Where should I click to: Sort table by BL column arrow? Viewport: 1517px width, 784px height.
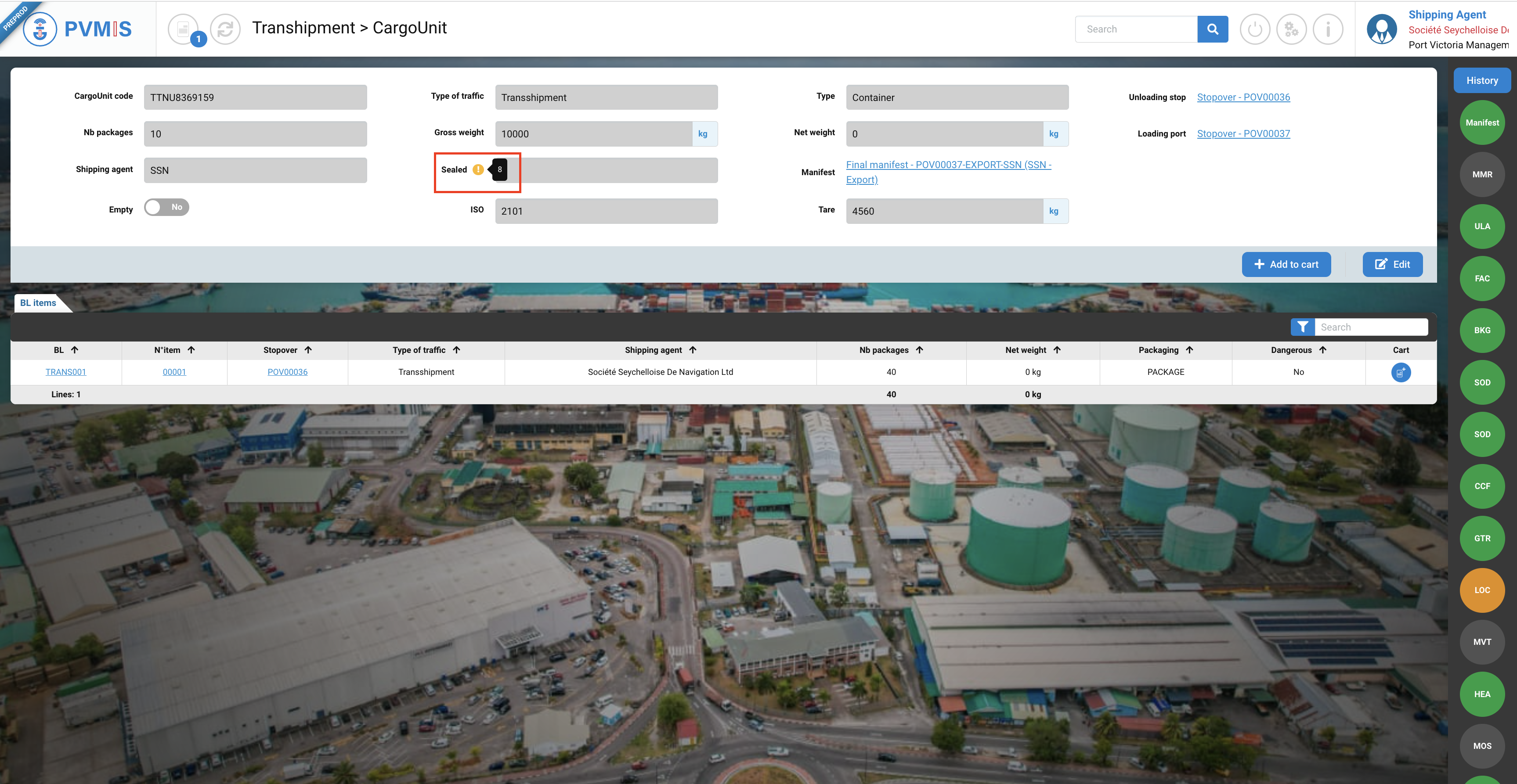tap(75, 349)
